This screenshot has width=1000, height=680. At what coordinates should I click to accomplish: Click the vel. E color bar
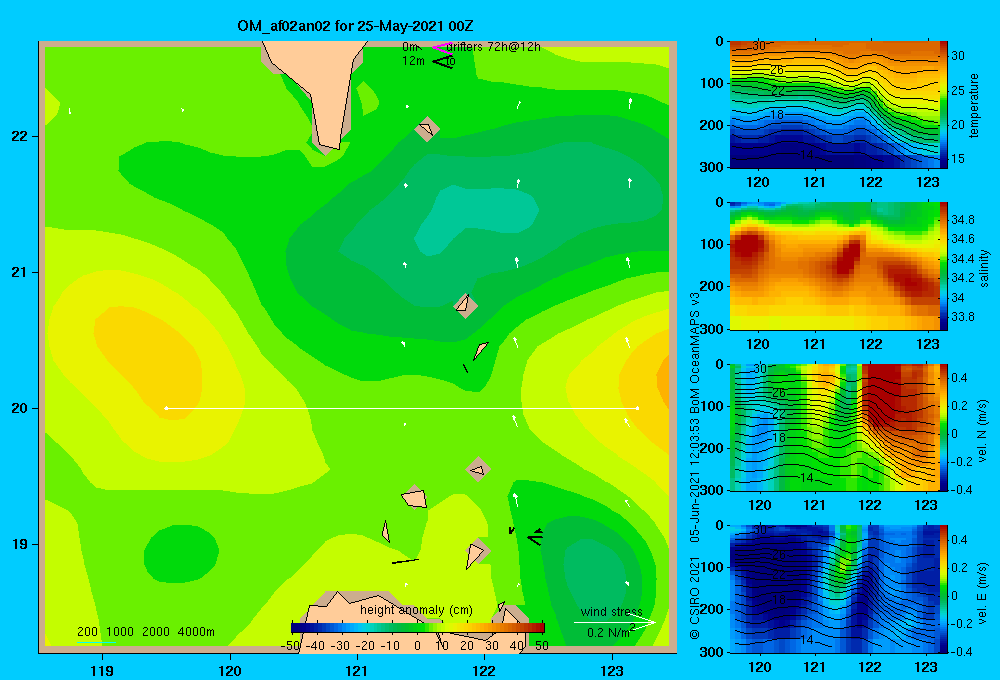point(943,589)
